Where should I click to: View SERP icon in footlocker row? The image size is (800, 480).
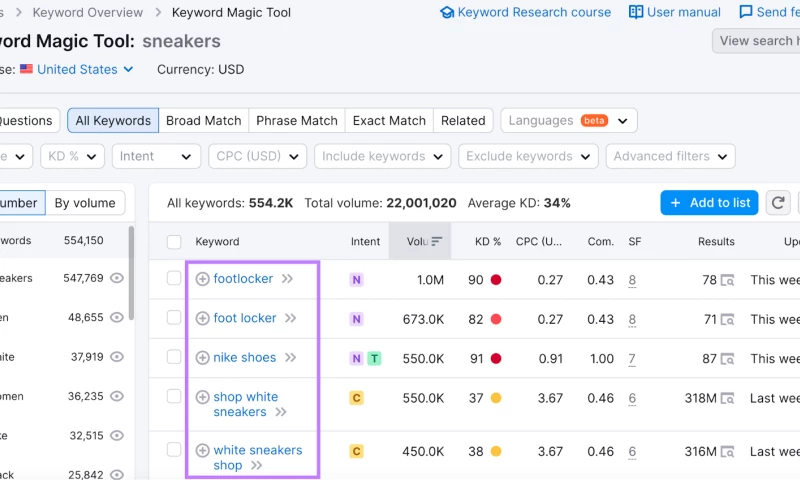[728, 280]
